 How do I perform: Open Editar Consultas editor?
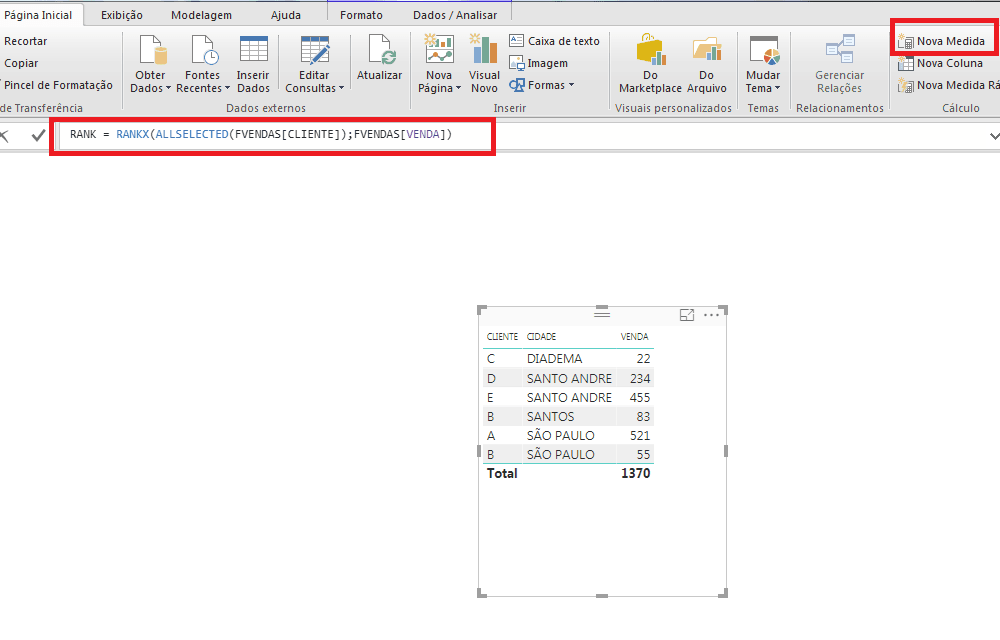(x=314, y=64)
